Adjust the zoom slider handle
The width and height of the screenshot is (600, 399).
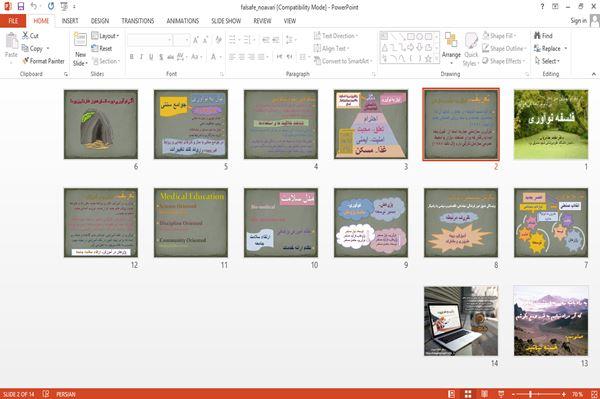tap(530, 394)
